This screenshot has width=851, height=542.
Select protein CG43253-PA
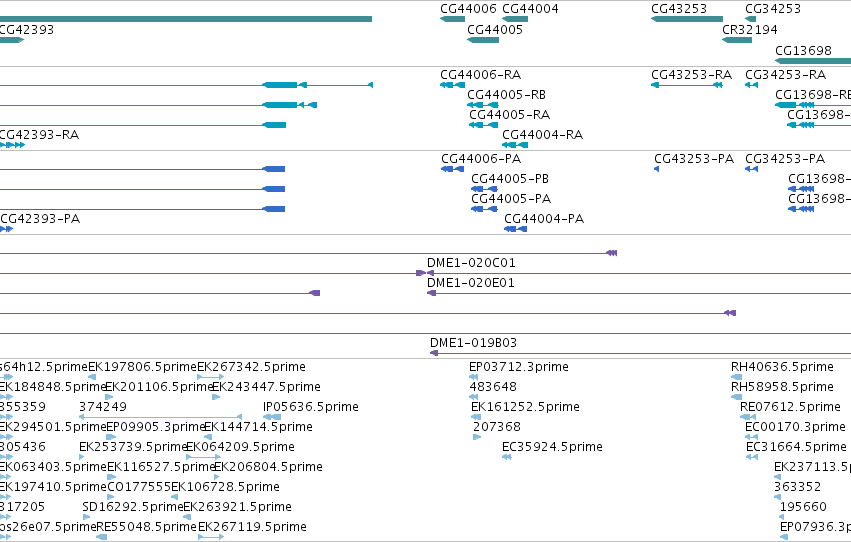click(x=657, y=169)
